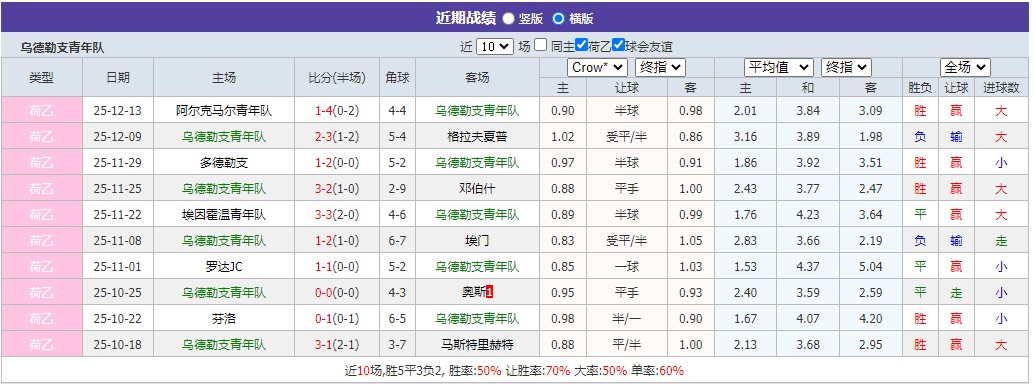Click the 走 handicap result in 奥斯 row
This screenshot has height=384, width=1034.
[956, 293]
